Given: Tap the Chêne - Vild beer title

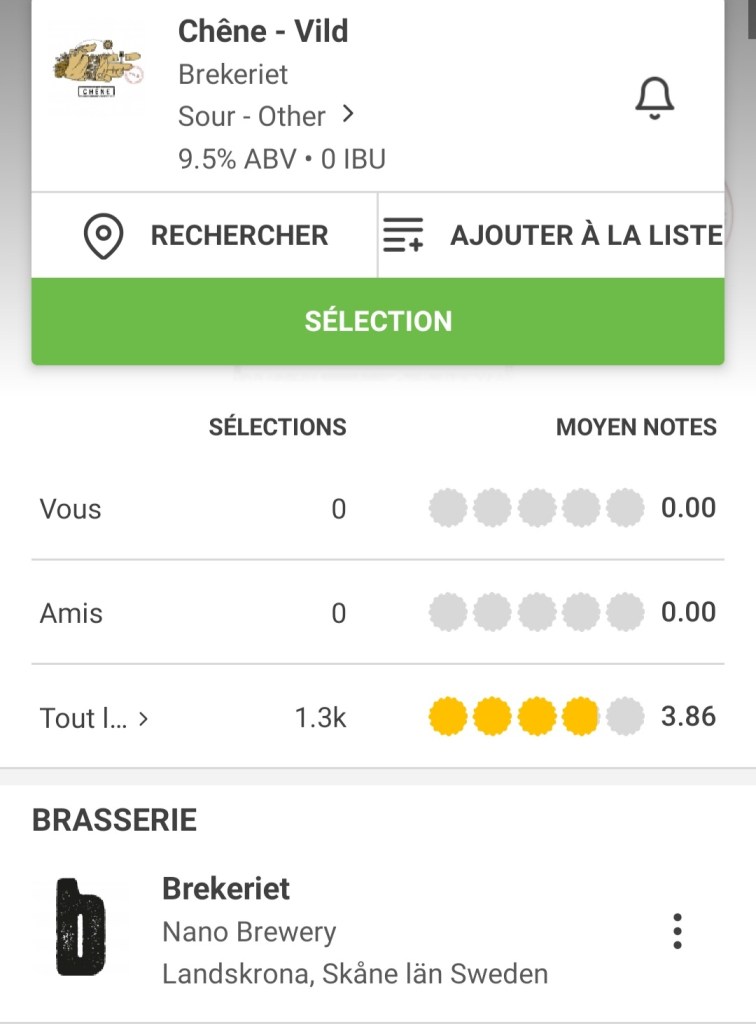Looking at the screenshot, I should pyautogui.click(x=263, y=31).
